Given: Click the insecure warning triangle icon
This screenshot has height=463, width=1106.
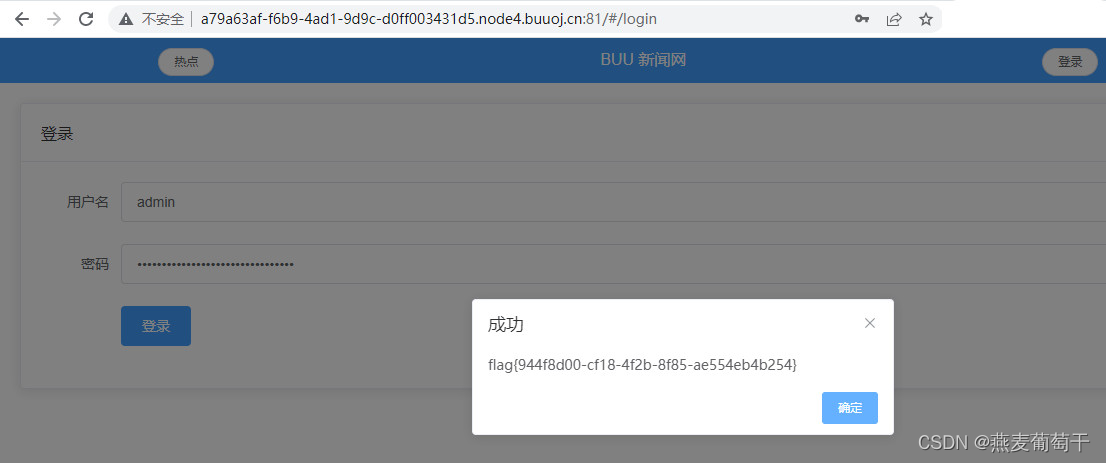Looking at the screenshot, I should [126, 19].
